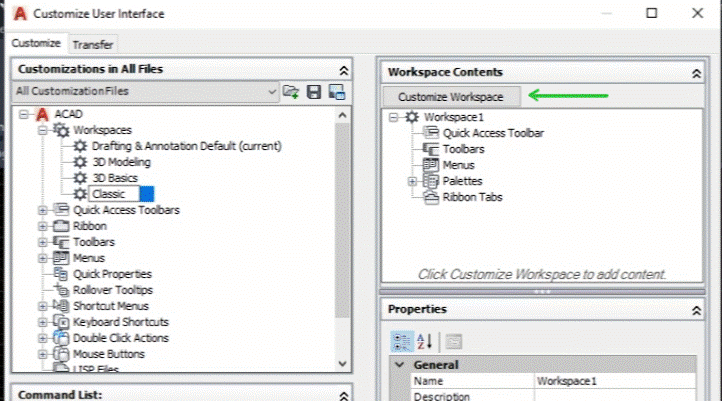Select the LISP Files tree row
This screenshot has width=722, height=401.
click(96, 369)
